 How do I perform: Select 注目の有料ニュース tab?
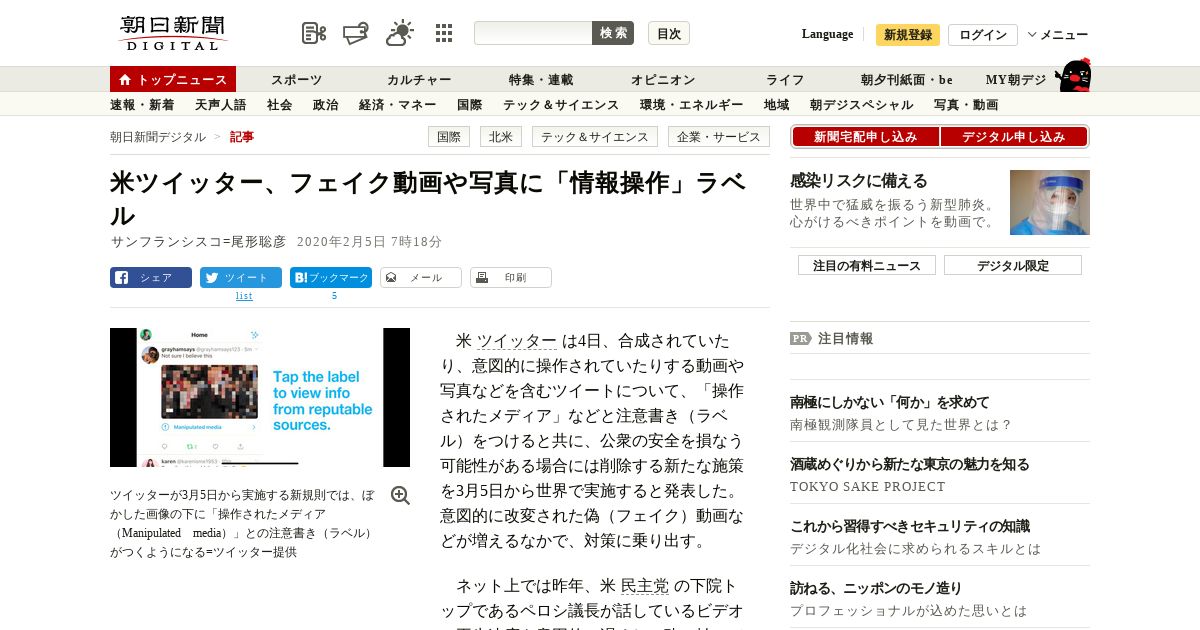pos(867,265)
